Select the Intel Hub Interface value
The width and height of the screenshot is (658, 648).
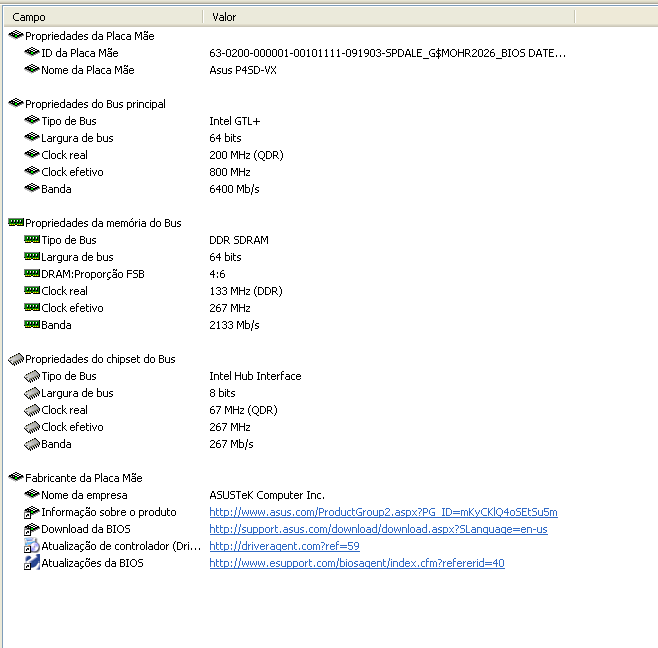coord(255,376)
